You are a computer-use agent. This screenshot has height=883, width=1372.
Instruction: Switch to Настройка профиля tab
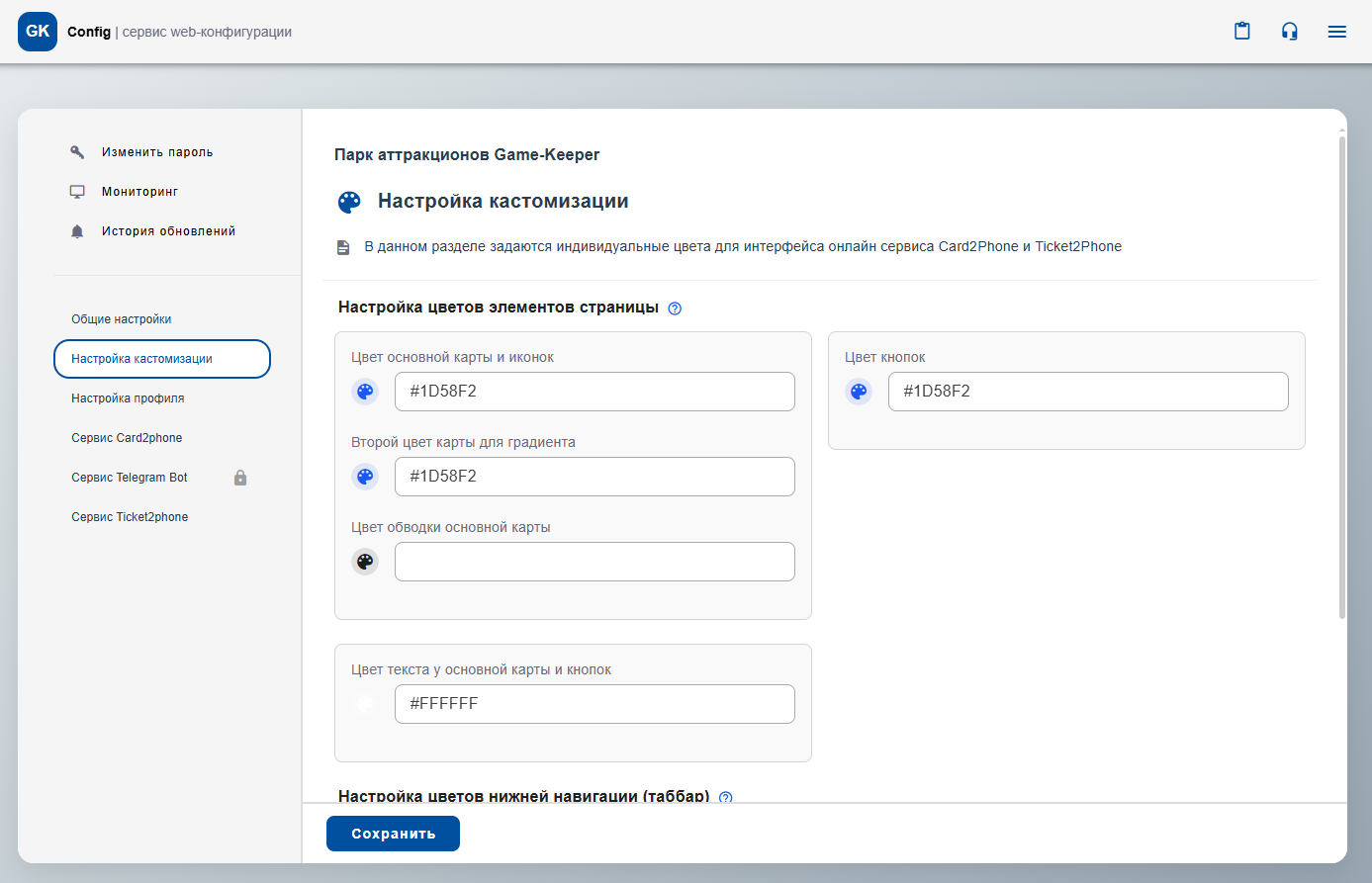point(128,398)
